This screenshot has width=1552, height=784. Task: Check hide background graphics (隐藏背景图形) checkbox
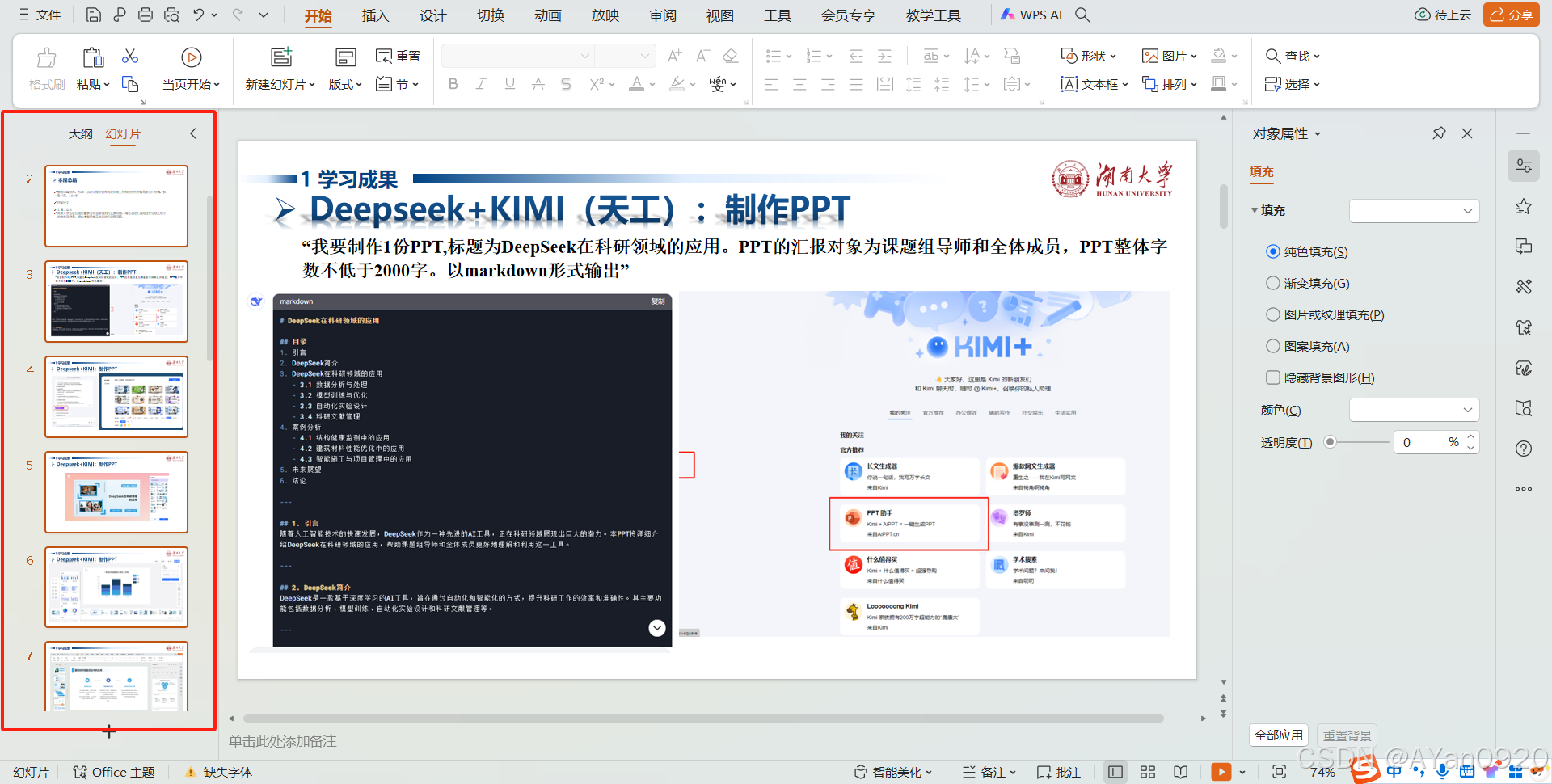[x=1273, y=377]
